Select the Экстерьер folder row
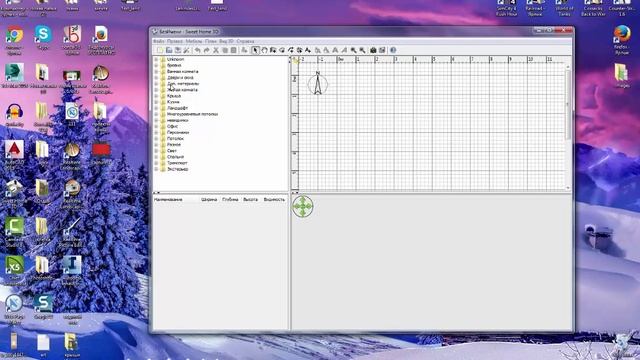The image size is (640, 360). pos(174,169)
